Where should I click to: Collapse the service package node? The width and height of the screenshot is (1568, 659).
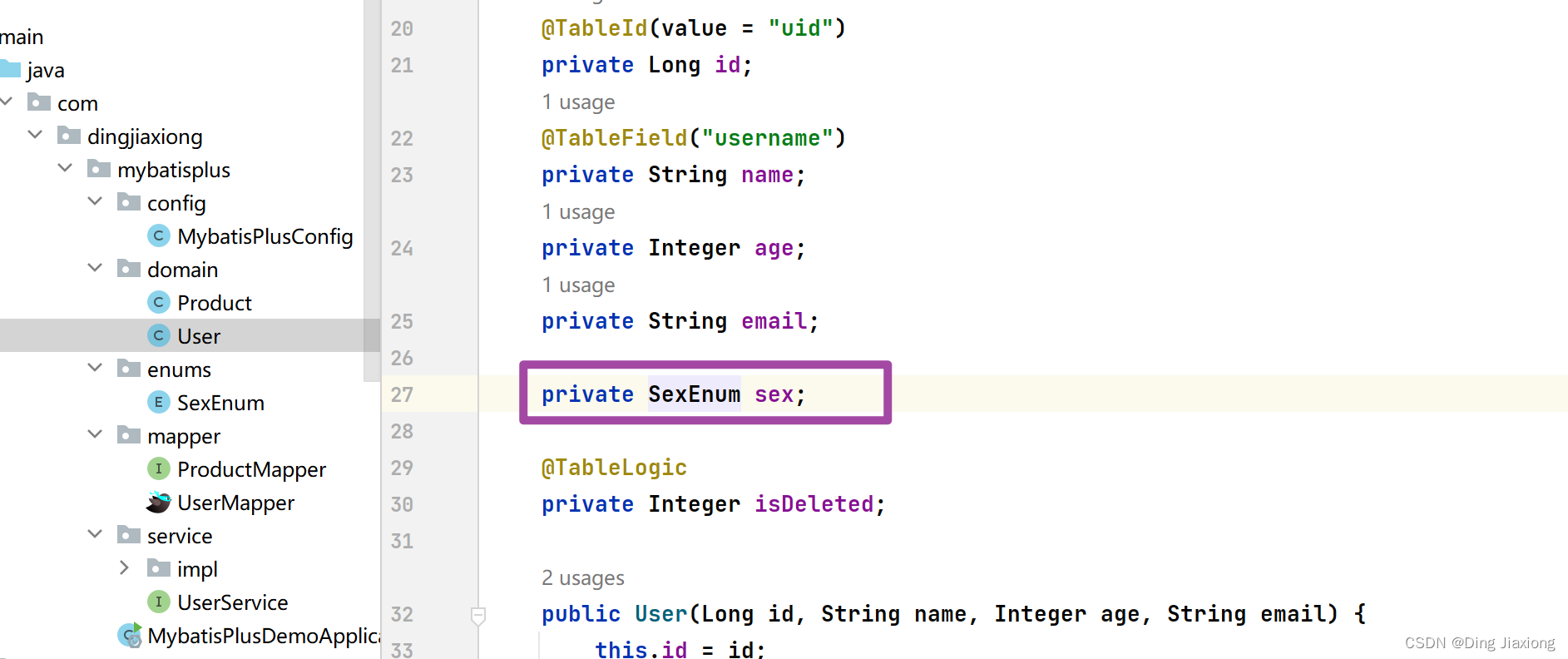(95, 534)
